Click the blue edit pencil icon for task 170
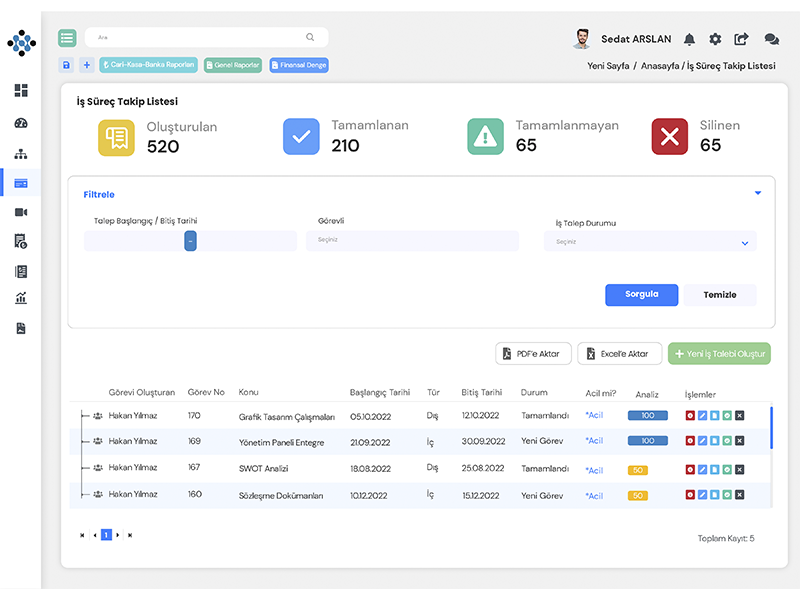Viewport: 800px width, 600px height. [702, 415]
